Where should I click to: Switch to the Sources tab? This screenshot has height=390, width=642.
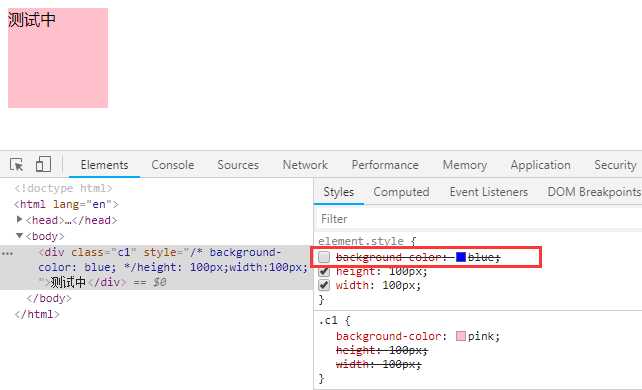tap(238, 165)
